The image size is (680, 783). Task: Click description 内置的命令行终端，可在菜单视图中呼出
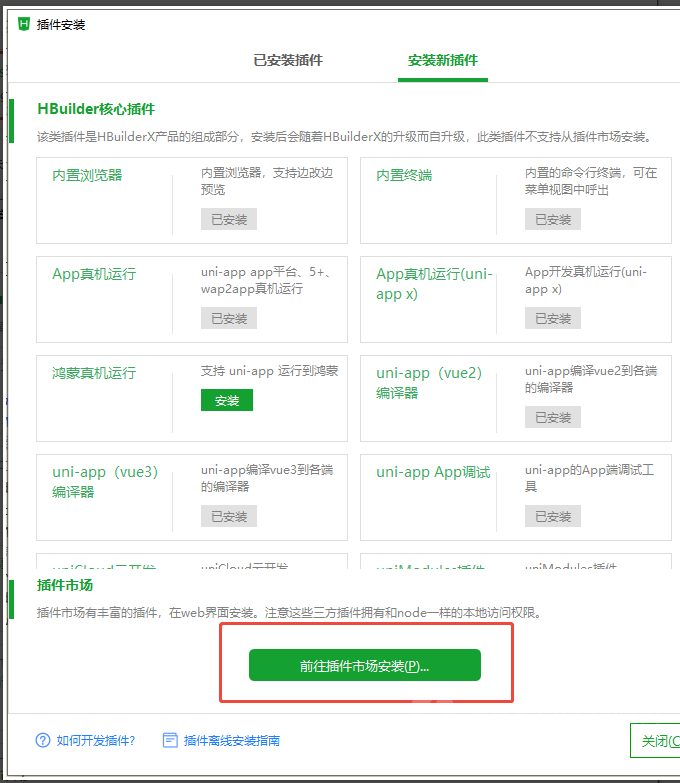(591, 181)
